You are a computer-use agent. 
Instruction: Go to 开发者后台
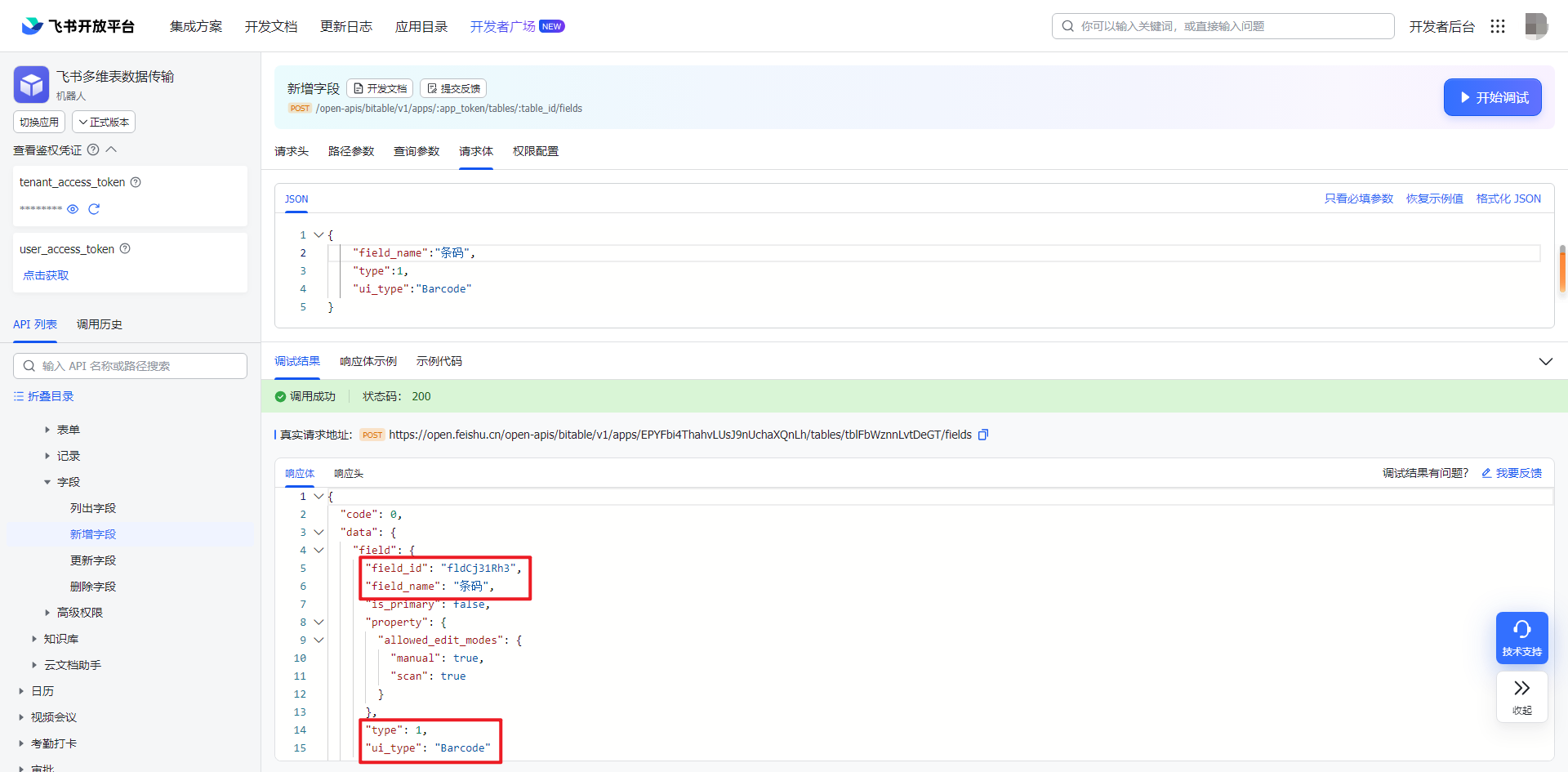[1441, 26]
